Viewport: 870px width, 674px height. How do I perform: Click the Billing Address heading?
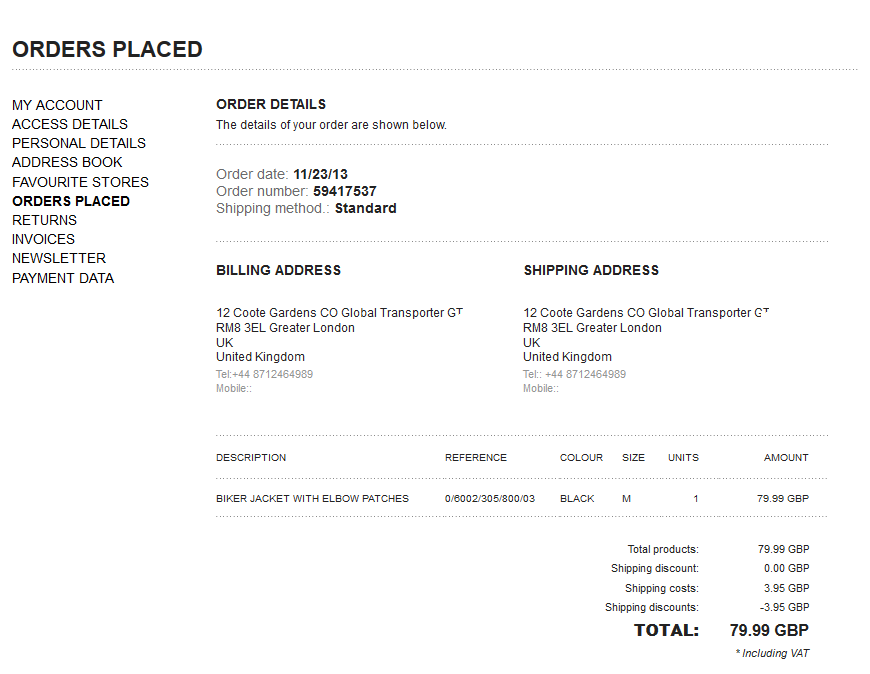point(278,270)
